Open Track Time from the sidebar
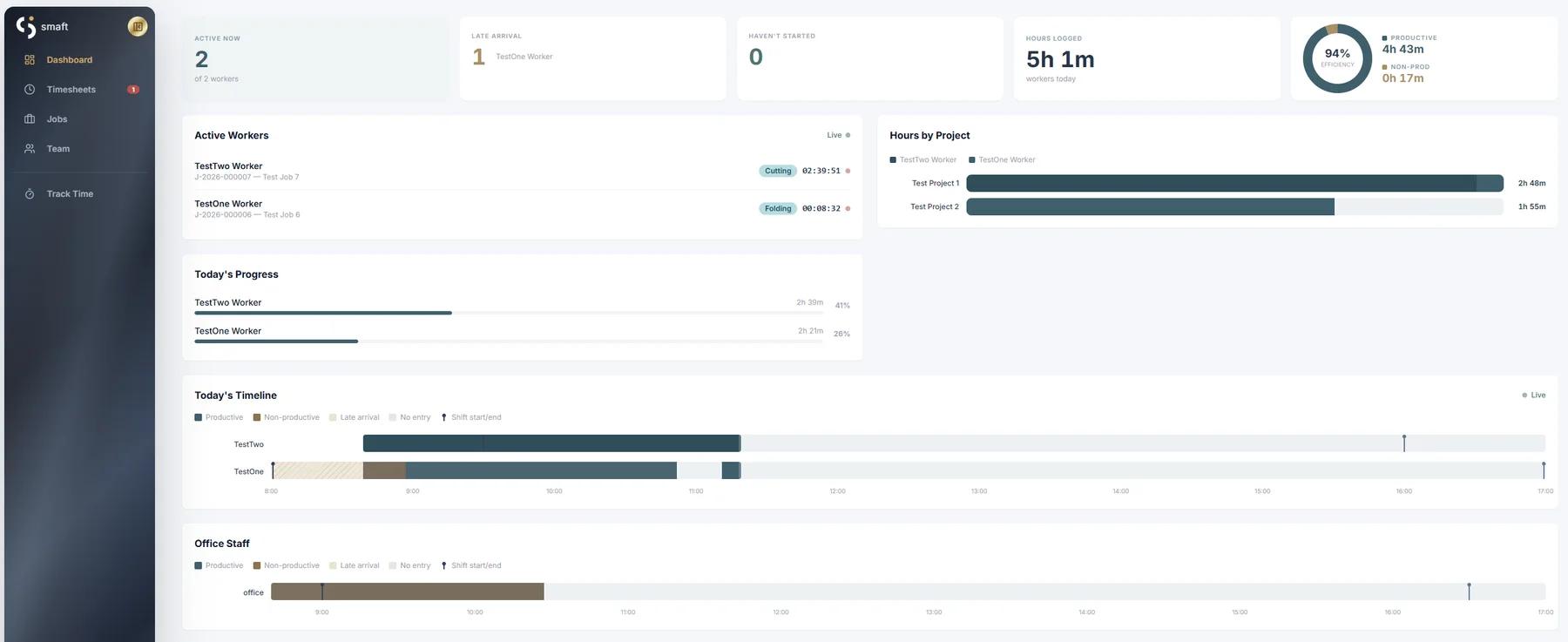 [x=70, y=194]
